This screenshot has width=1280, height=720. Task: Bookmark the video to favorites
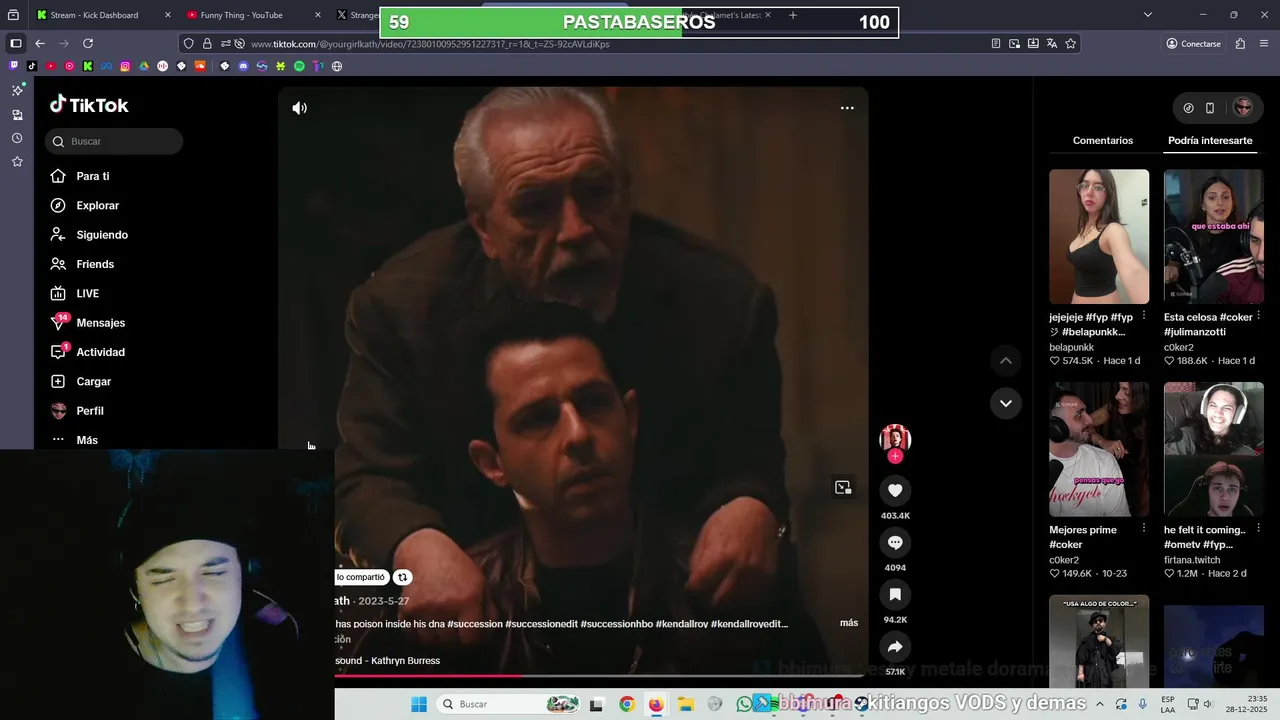tap(895, 594)
